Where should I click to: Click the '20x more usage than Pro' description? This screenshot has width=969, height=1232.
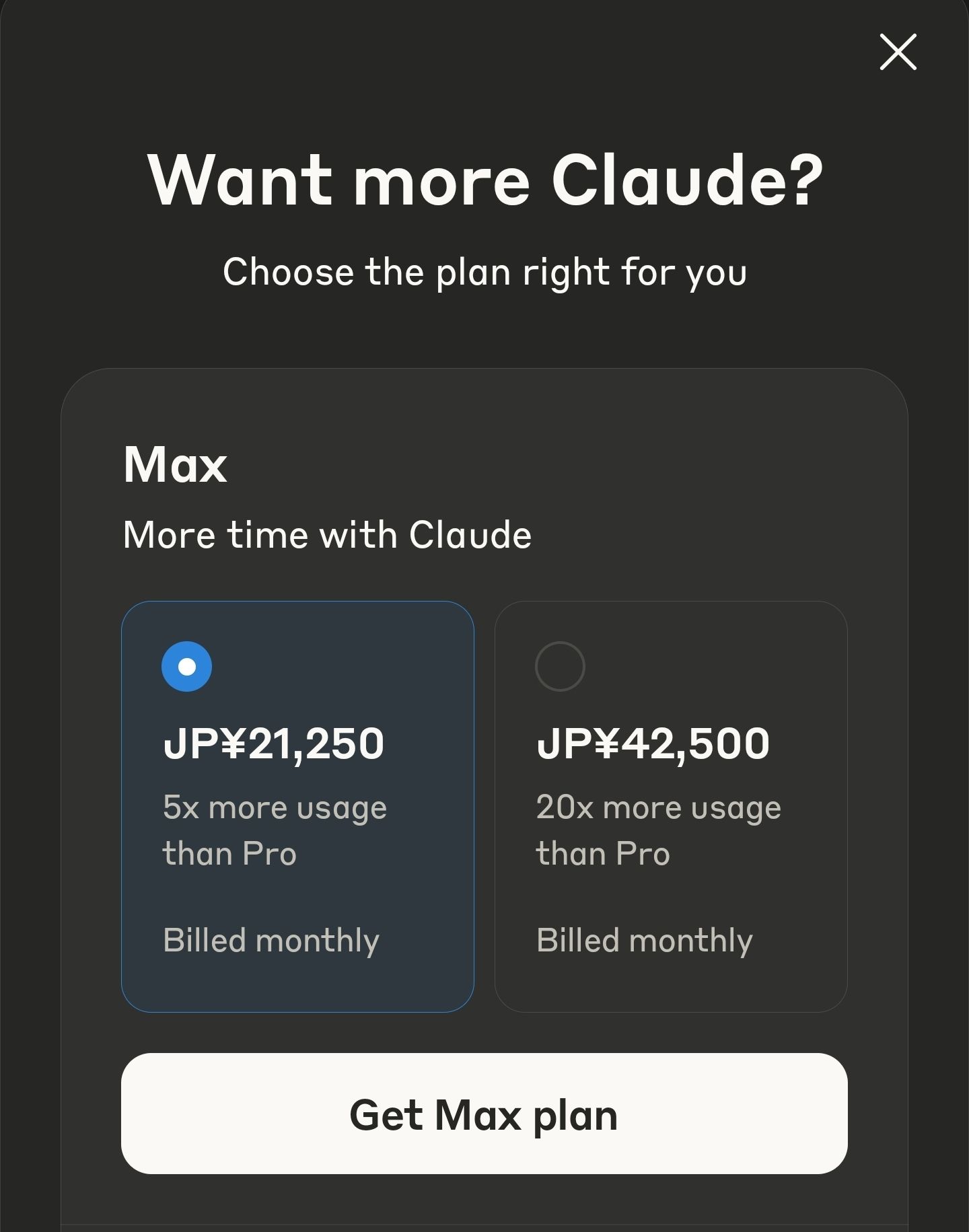pyautogui.click(x=658, y=830)
